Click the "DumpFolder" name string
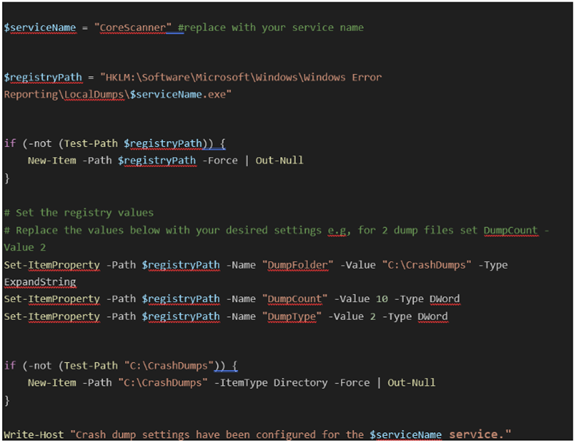Screen dimensions: 575x443 coord(298,265)
